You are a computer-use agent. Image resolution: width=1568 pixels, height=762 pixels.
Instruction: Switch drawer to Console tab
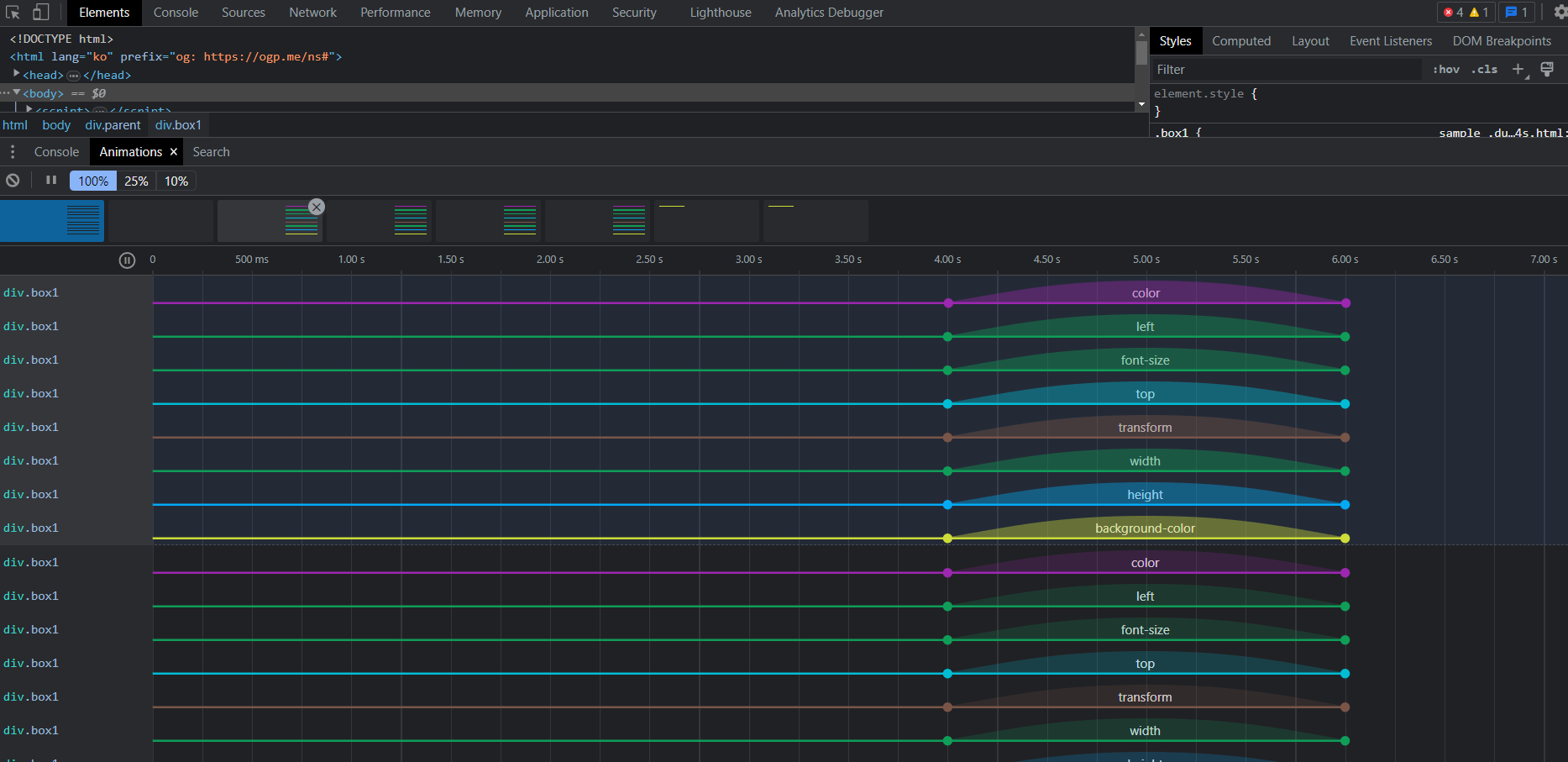click(x=56, y=152)
